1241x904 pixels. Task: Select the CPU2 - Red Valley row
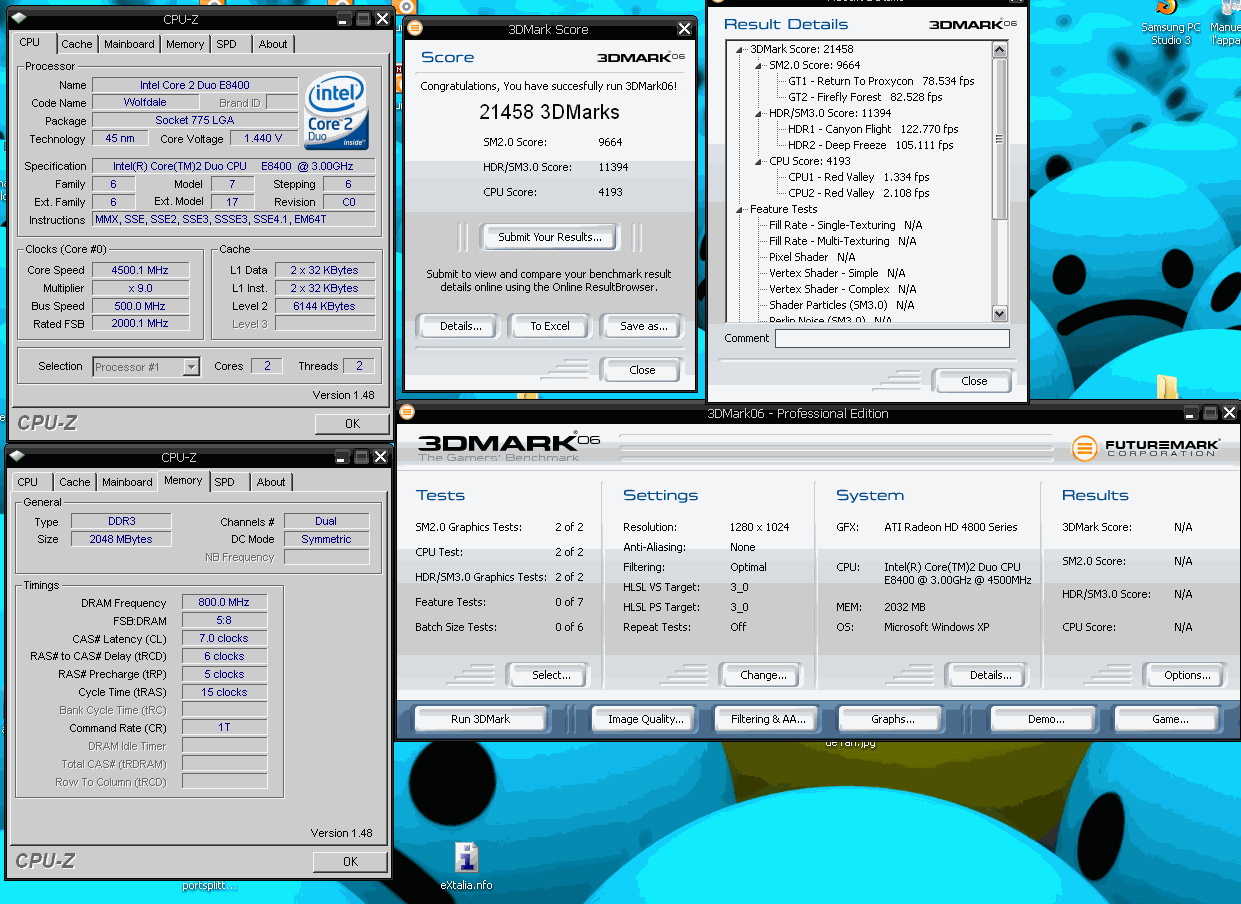858,193
